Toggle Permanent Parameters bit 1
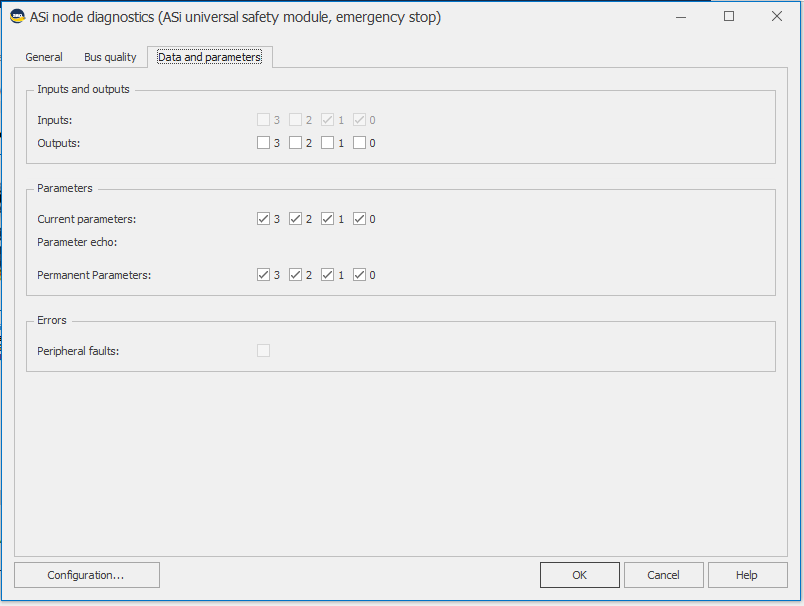Viewport: 804px width, 606px height. [x=327, y=275]
